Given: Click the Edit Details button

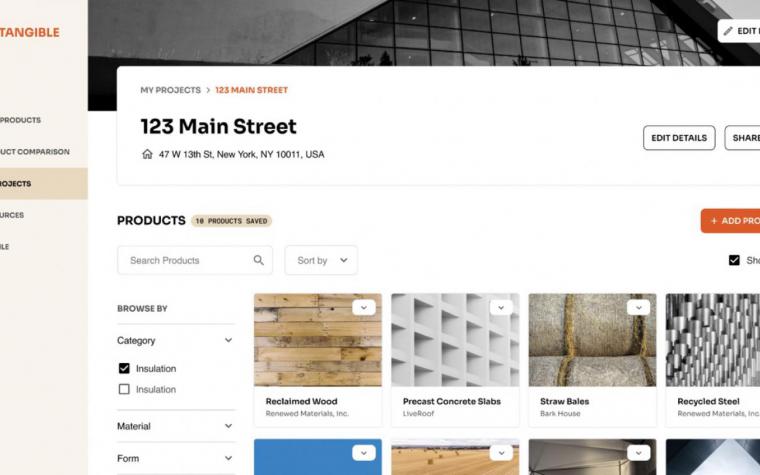Looking at the screenshot, I should click(x=679, y=138).
